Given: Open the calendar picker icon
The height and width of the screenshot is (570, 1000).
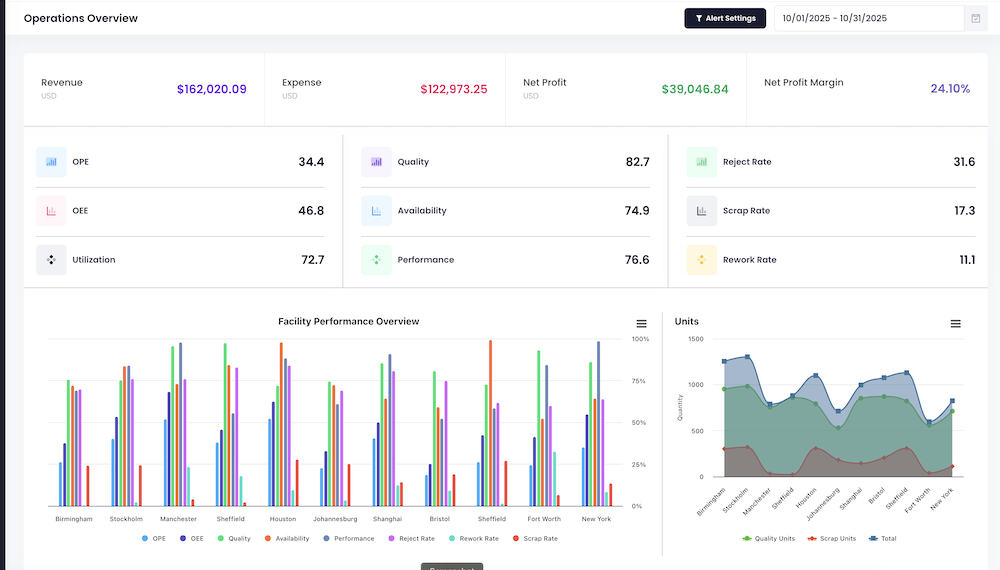Looking at the screenshot, I should pos(975,18).
